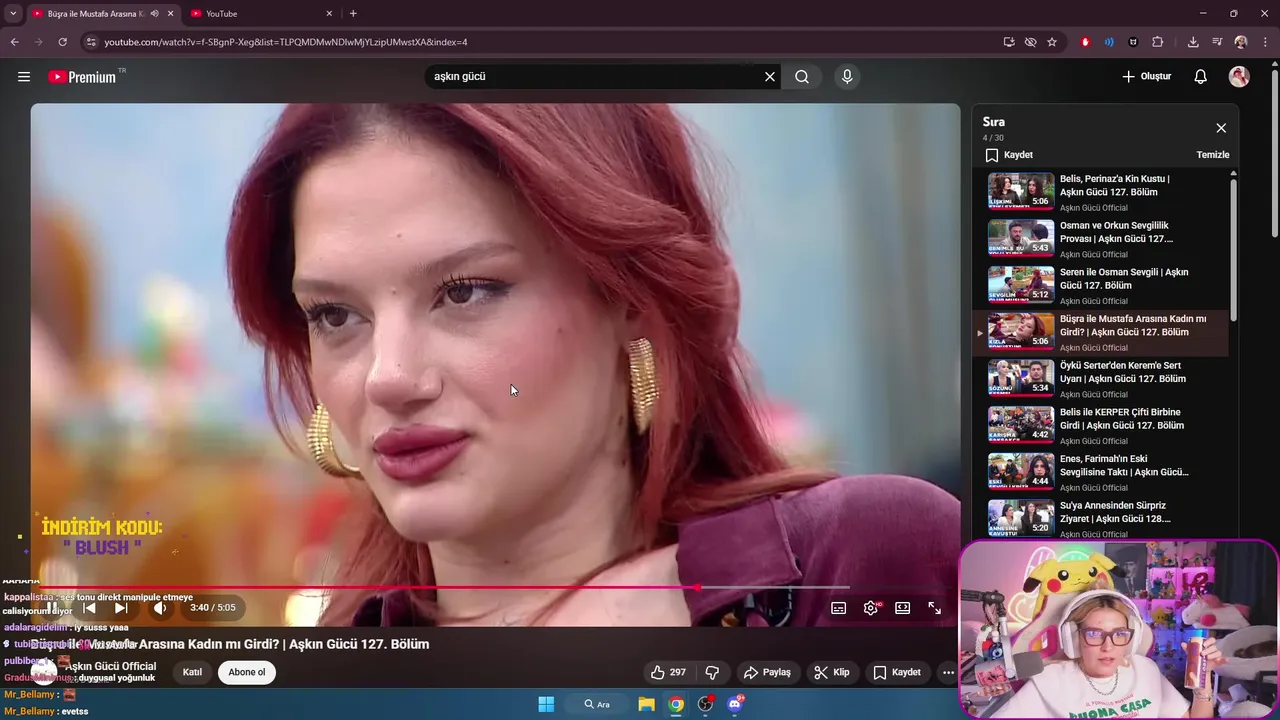1280x720 pixels.
Task: Click the crossed-eye privacy icon in address bar
Action: (x=1030, y=42)
